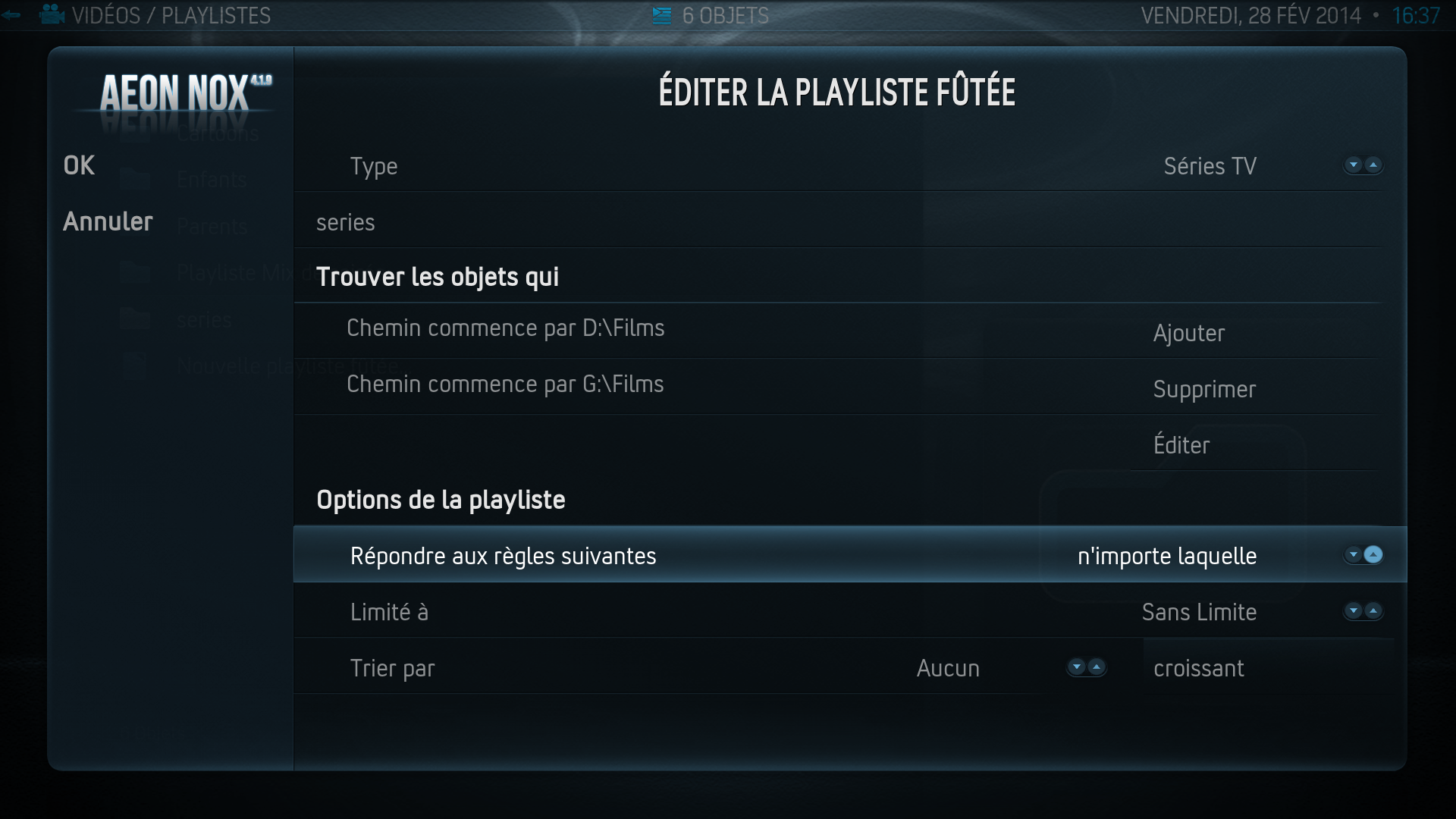Viewport: 1456px width, 819px height.
Task: Click the up arrow for the Type setting
Action: 1373,165
